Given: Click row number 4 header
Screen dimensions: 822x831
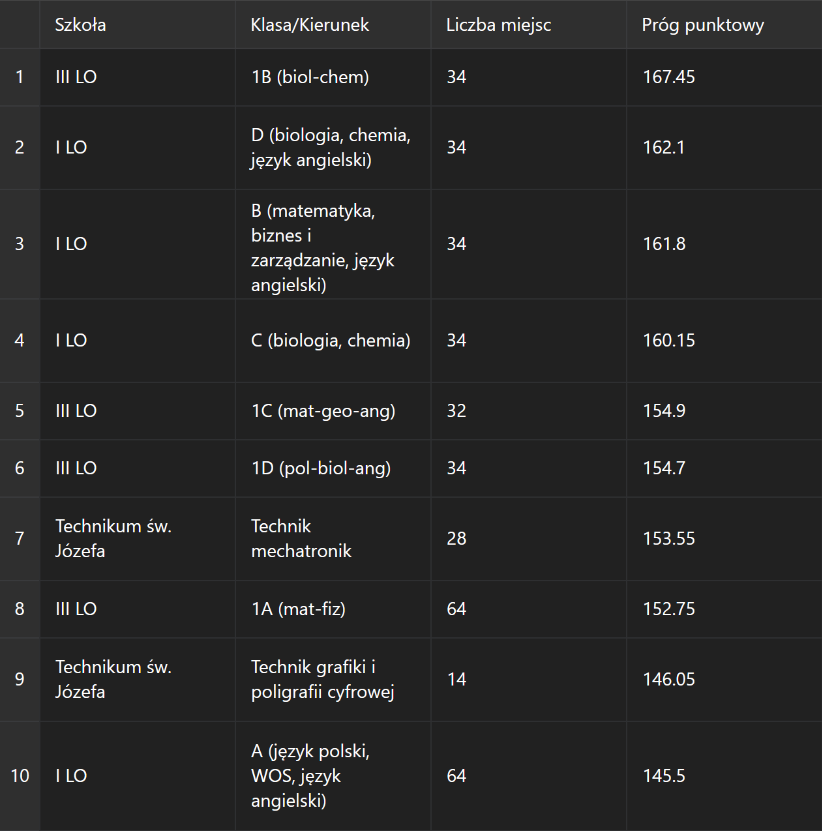Looking at the screenshot, I should pyautogui.click(x=20, y=341).
